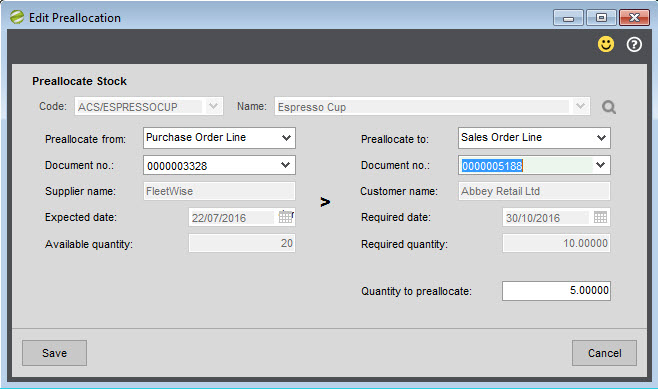Click the yellow smiley feedback icon
The height and width of the screenshot is (389, 658).
[606, 44]
